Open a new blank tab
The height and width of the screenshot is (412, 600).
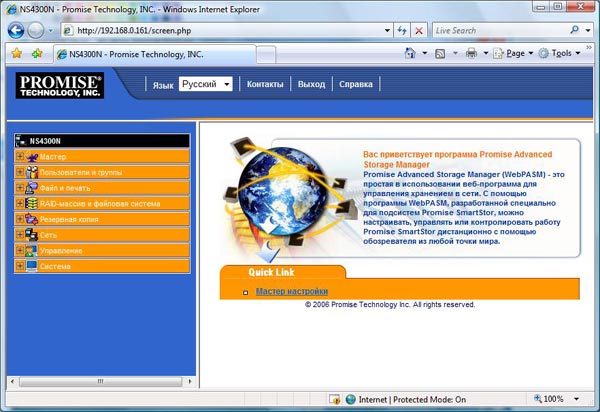point(266,55)
